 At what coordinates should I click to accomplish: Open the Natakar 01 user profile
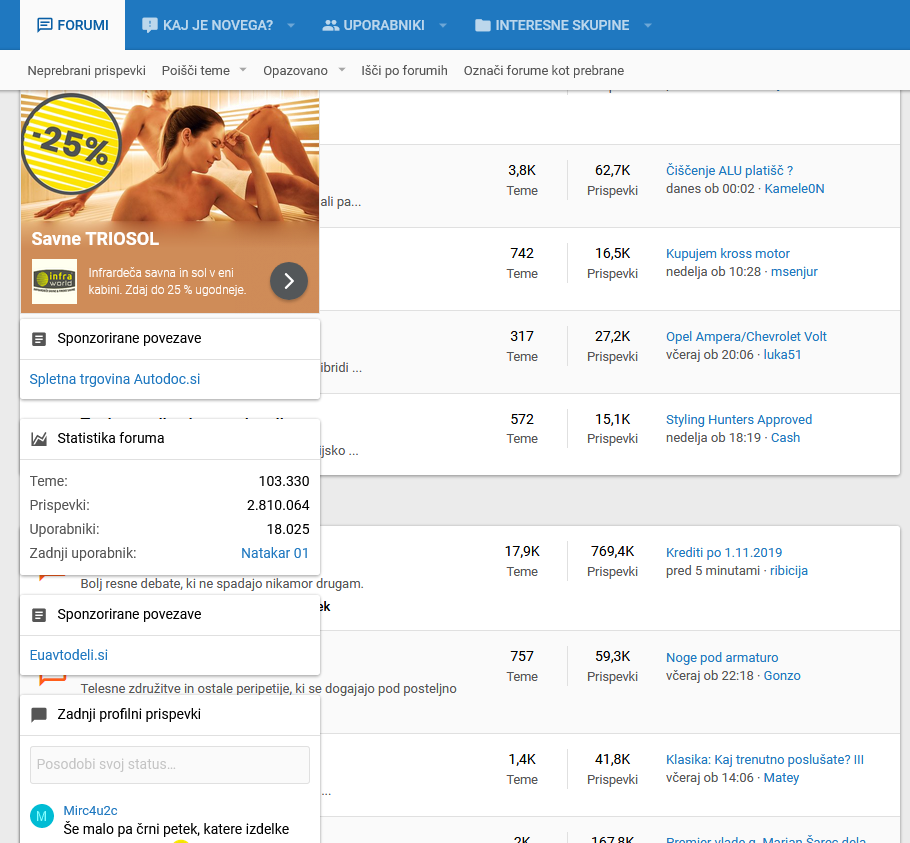(x=275, y=553)
